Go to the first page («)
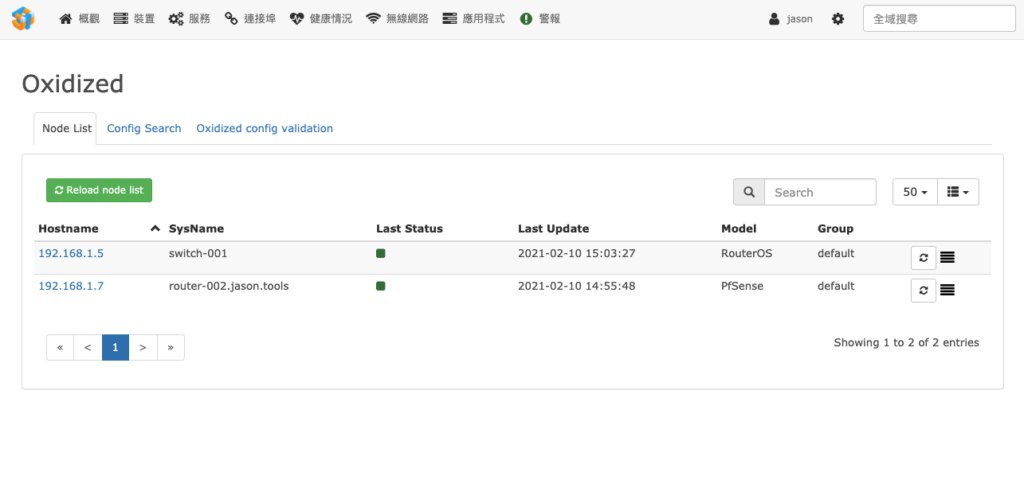This screenshot has width=1024, height=488. click(60, 348)
